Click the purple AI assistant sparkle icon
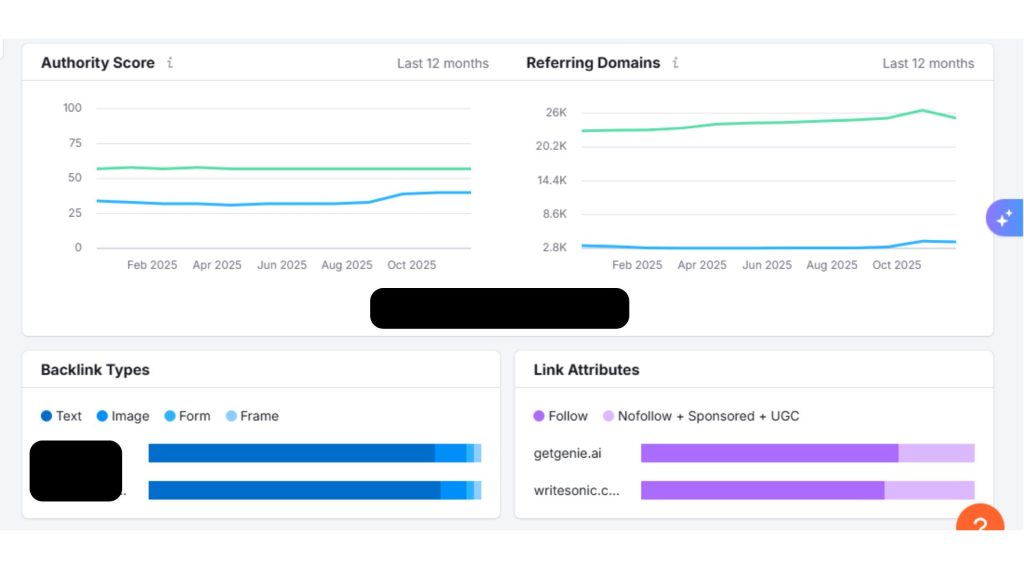The width and height of the screenshot is (1024, 576). pos(1004,217)
